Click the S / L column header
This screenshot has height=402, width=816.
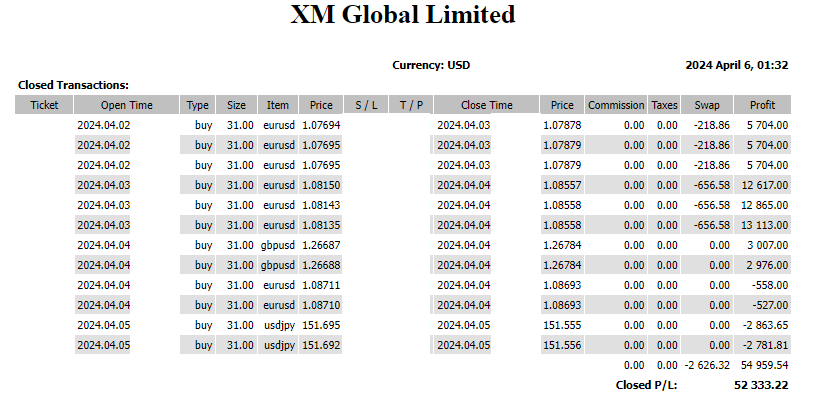tap(367, 105)
